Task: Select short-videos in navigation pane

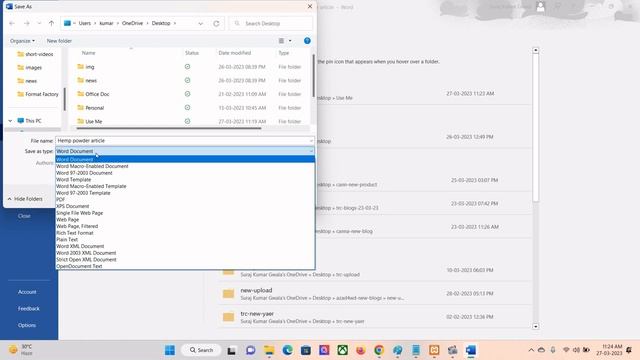Action: (35, 54)
